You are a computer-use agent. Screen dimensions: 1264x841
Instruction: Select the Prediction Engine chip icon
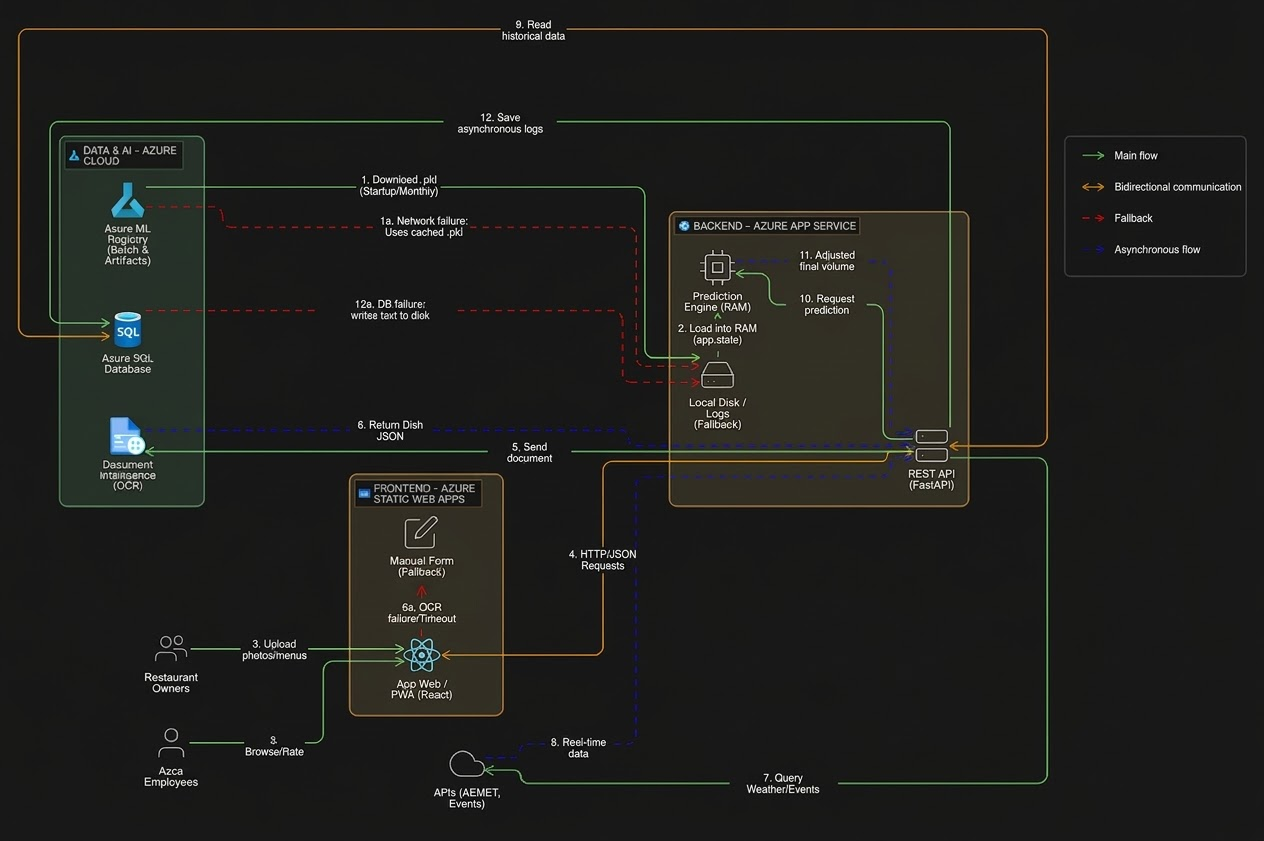click(x=716, y=268)
